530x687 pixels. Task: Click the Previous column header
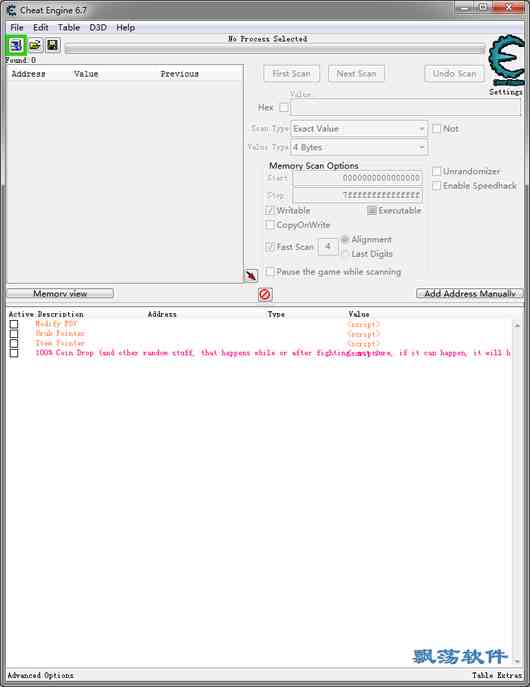click(180, 74)
